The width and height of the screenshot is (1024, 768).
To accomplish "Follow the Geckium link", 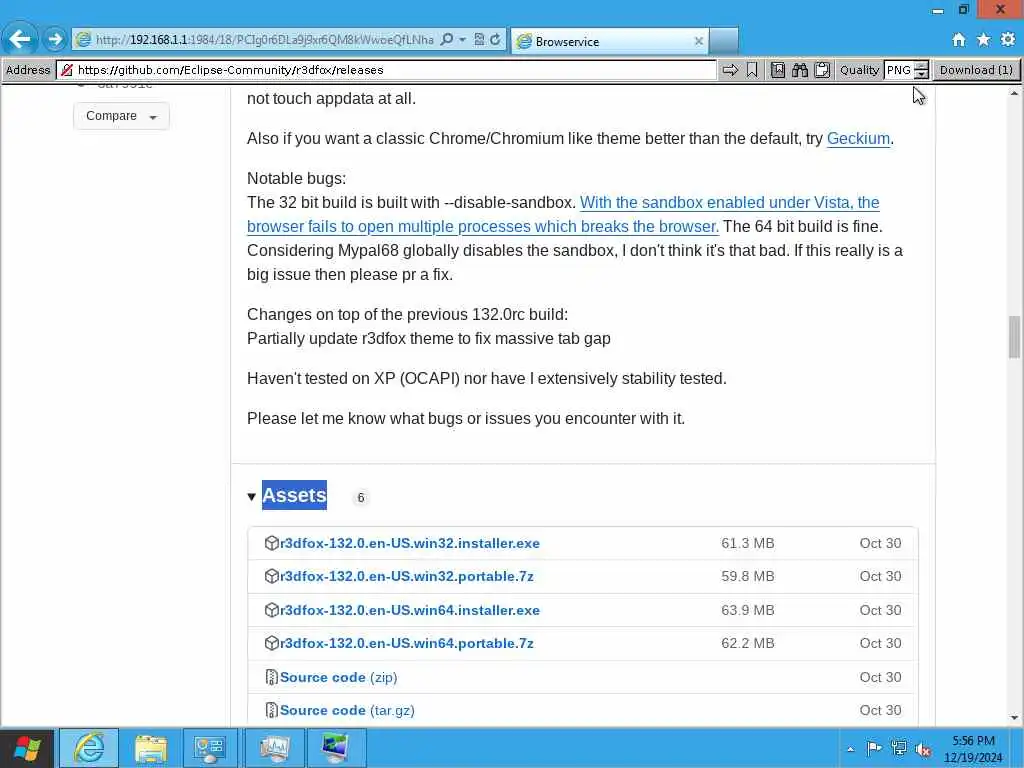I will click(x=858, y=138).
